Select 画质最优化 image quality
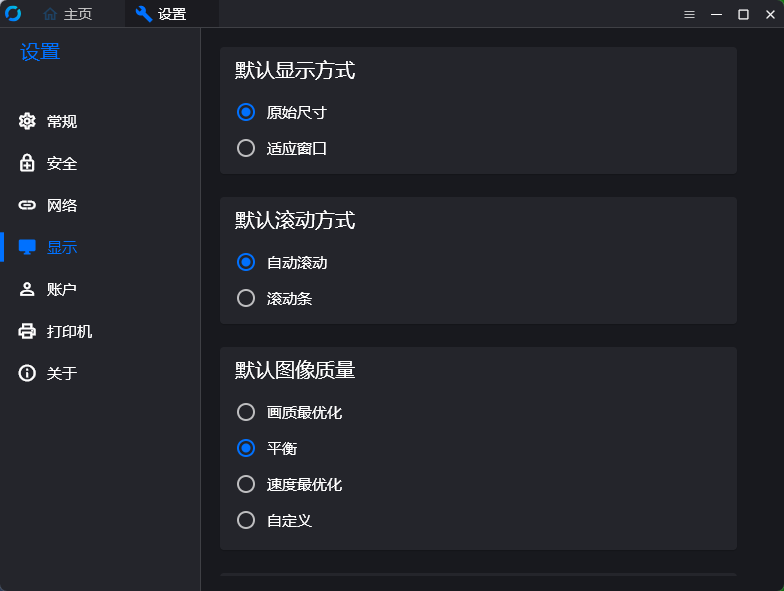This screenshot has width=784, height=591. pos(246,412)
